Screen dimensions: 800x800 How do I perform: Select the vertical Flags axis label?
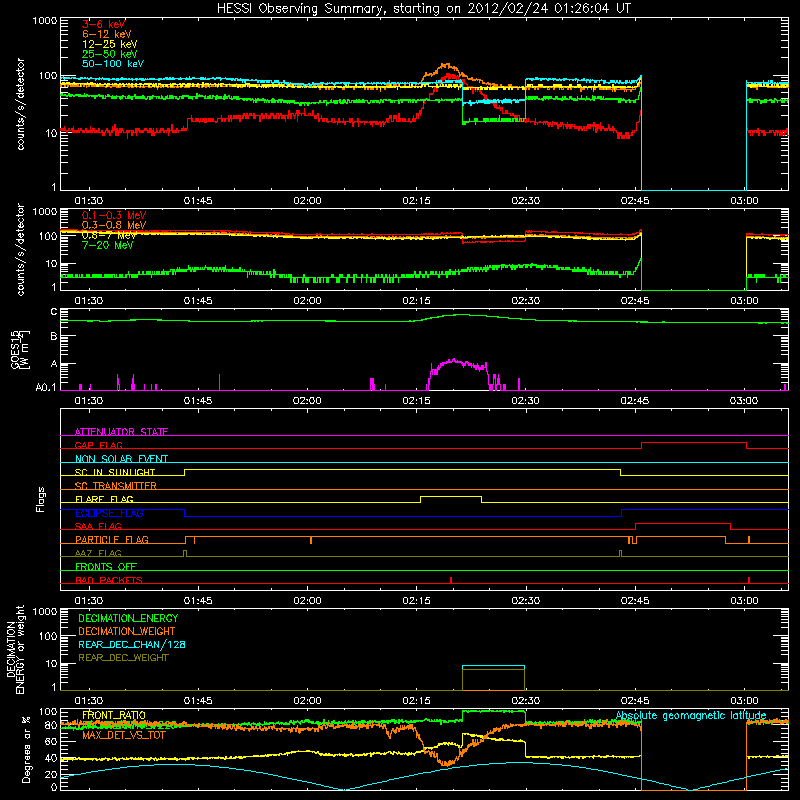tap(40, 499)
